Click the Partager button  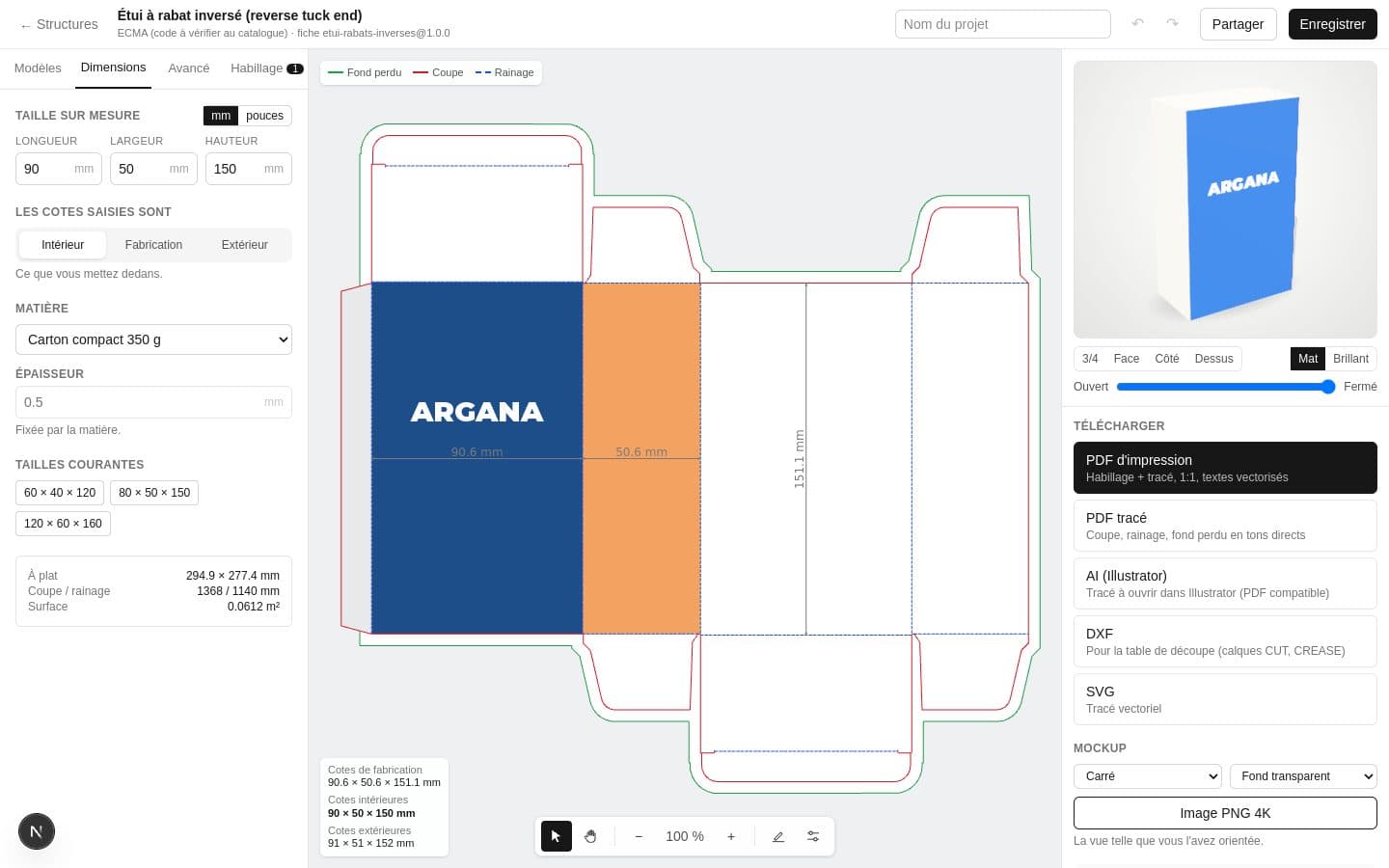click(x=1238, y=24)
